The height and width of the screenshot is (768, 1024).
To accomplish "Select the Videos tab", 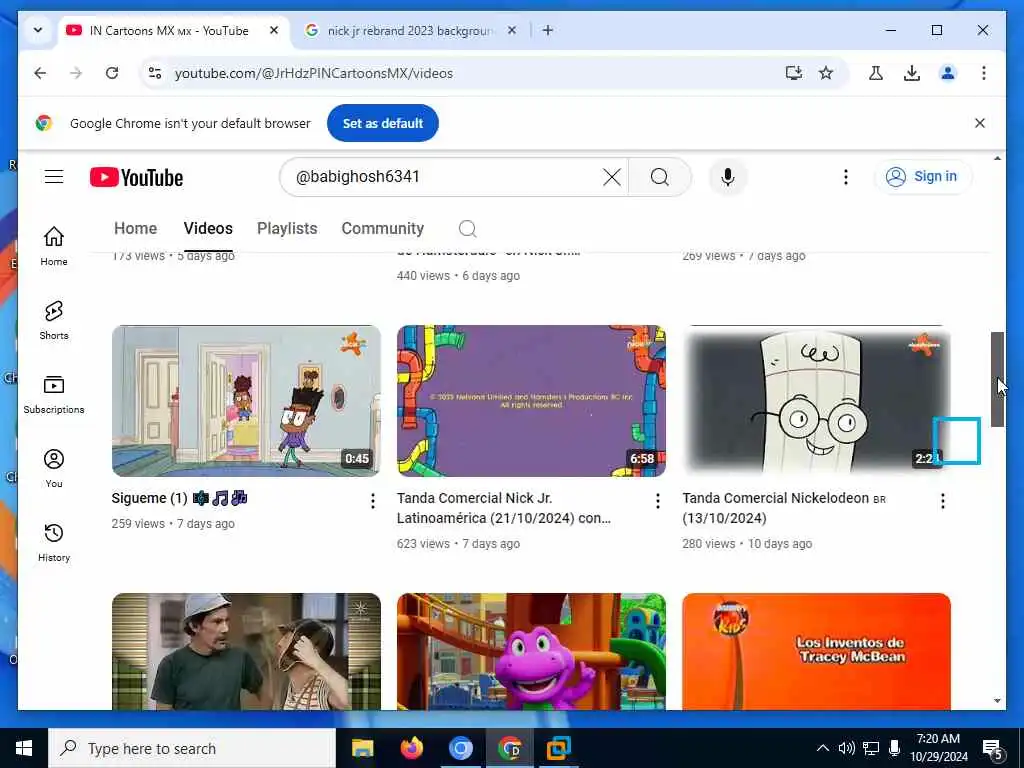I will coord(208,229).
